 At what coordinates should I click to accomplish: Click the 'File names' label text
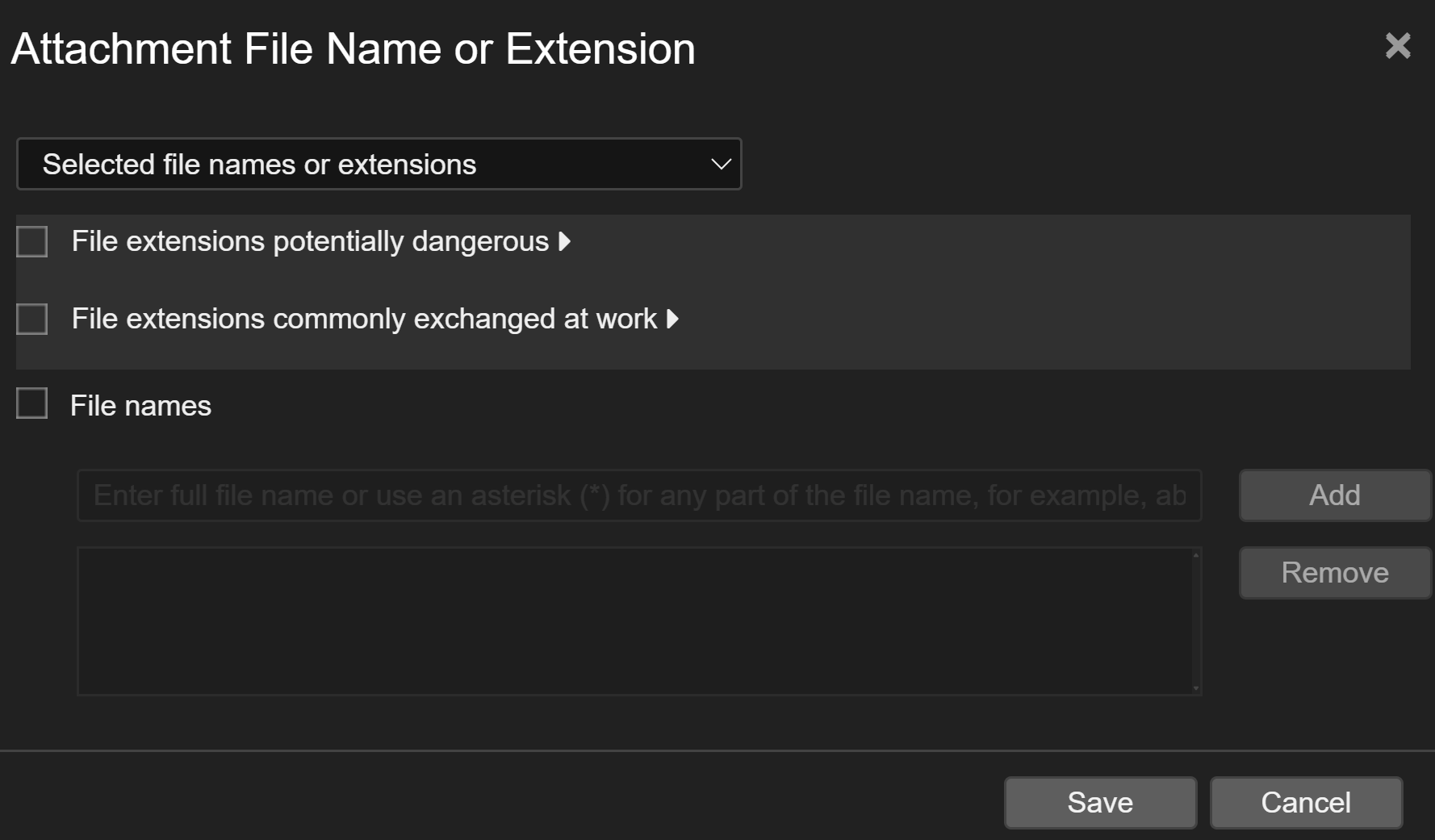click(140, 406)
